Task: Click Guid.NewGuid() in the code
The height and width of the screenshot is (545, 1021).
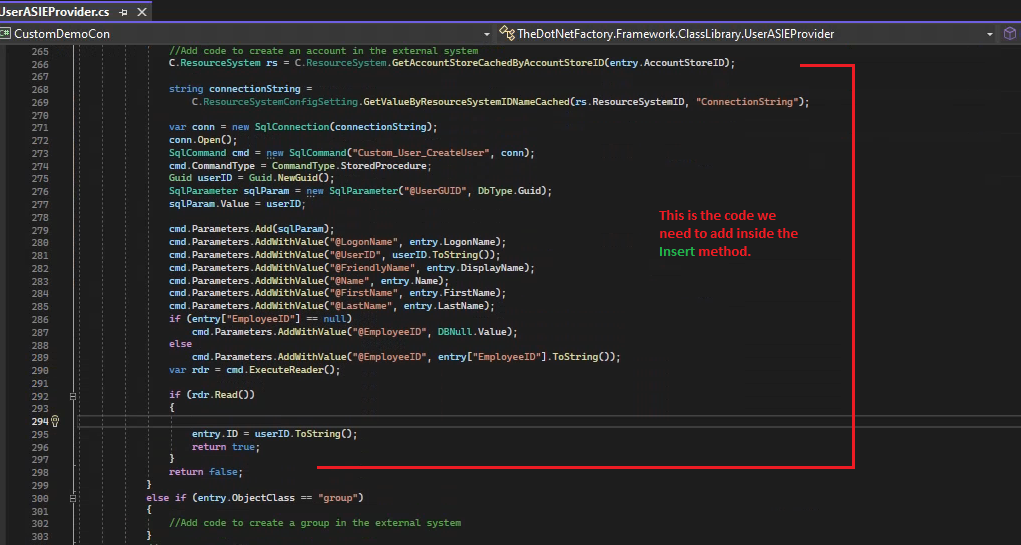Action: click(x=291, y=178)
